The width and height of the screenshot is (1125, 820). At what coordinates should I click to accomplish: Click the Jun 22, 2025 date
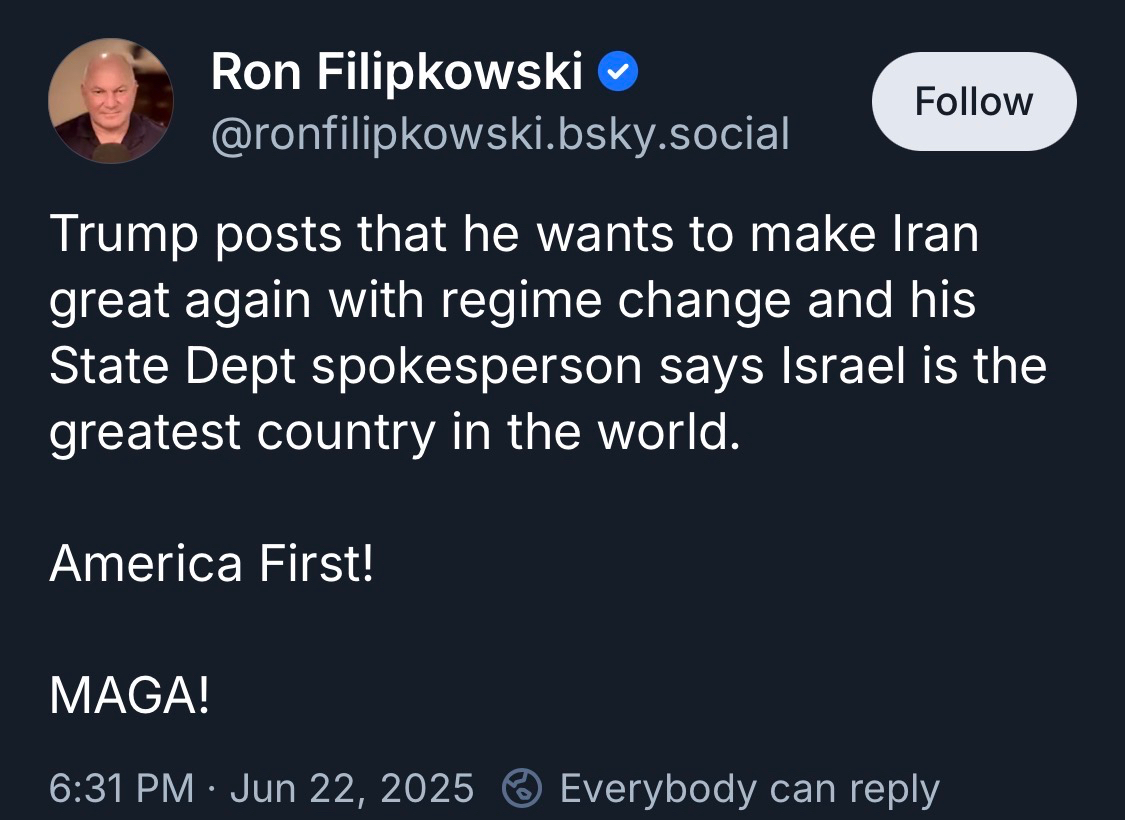coord(351,788)
